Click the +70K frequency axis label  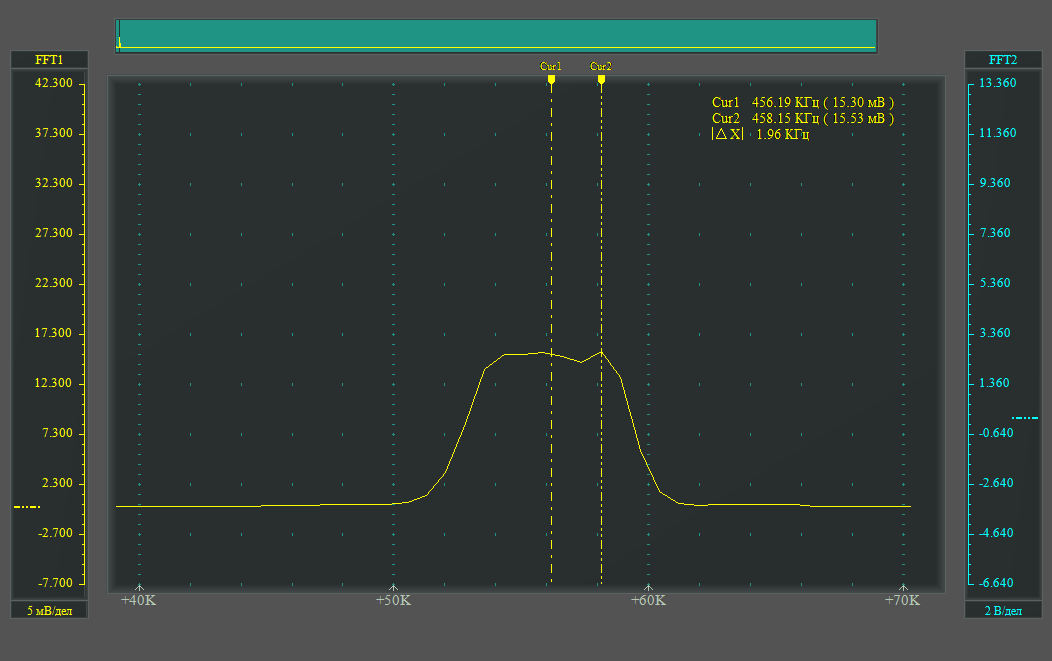[x=902, y=600]
